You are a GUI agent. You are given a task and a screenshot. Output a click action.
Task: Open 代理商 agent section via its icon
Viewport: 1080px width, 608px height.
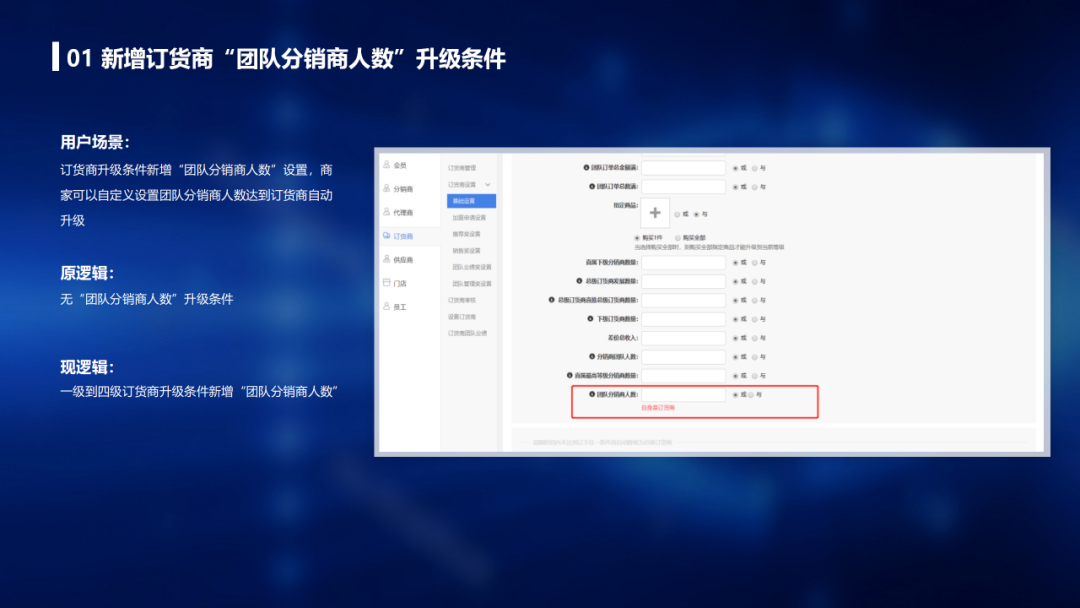point(387,212)
